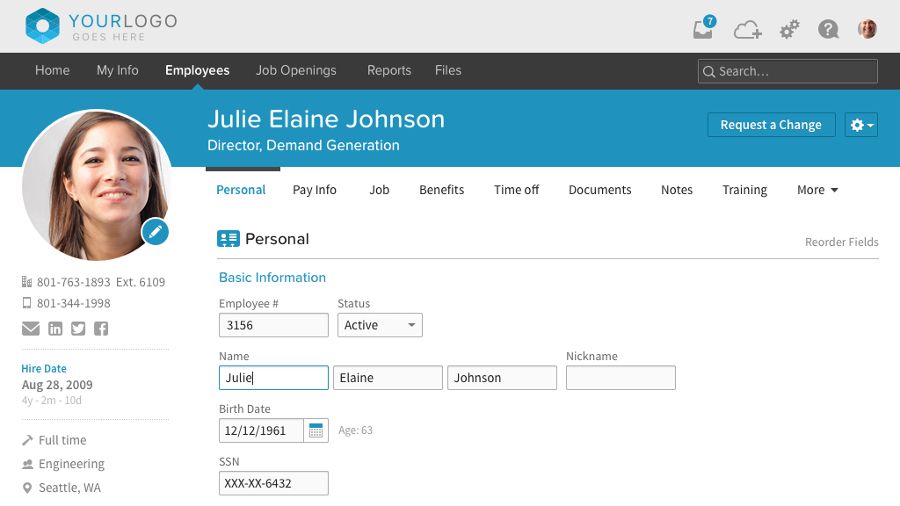This screenshot has width=900, height=506.
Task: Expand the Status dropdown
Action: pos(380,325)
